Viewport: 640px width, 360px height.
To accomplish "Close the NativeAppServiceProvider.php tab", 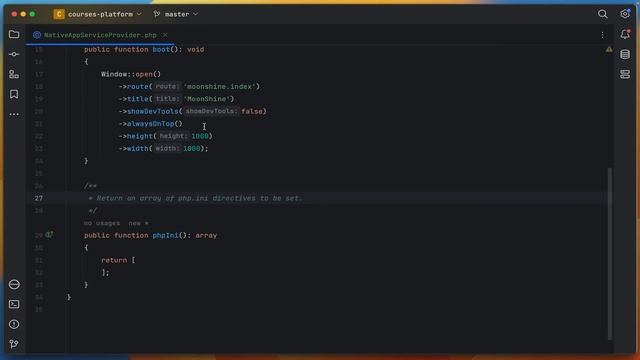I will (165, 35).
